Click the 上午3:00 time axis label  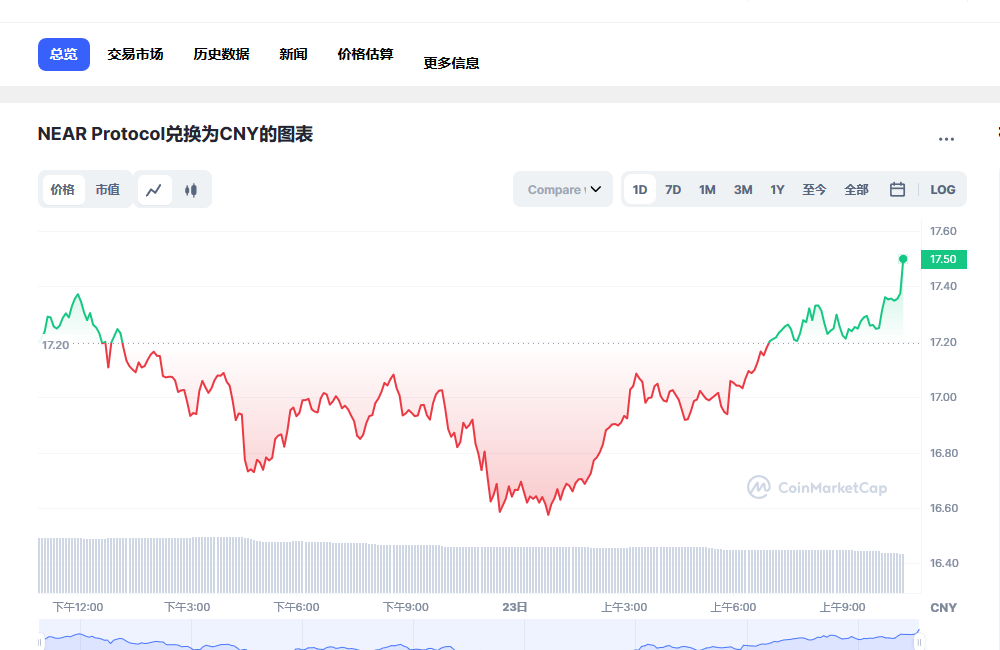[x=624, y=607]
